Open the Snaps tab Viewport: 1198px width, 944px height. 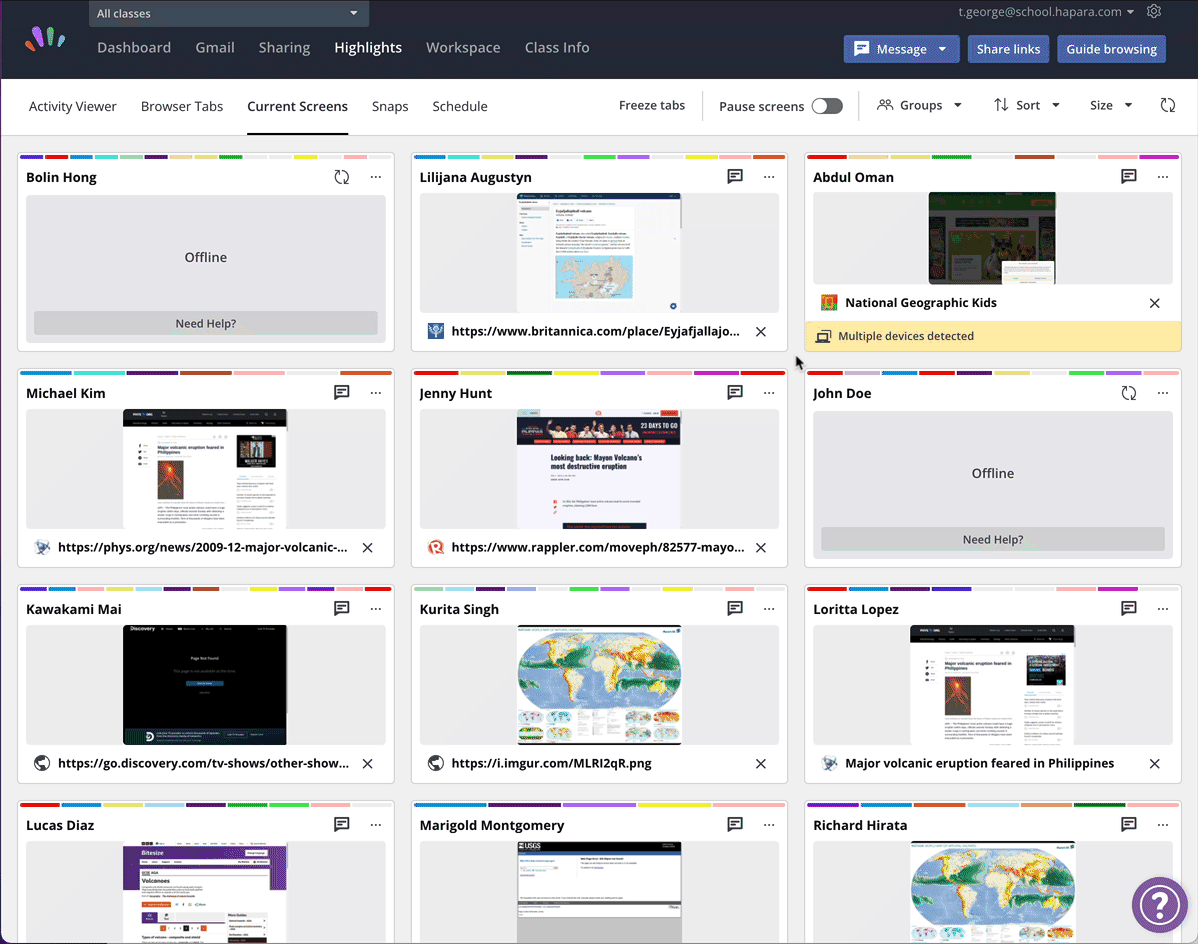tap(390, 106)
